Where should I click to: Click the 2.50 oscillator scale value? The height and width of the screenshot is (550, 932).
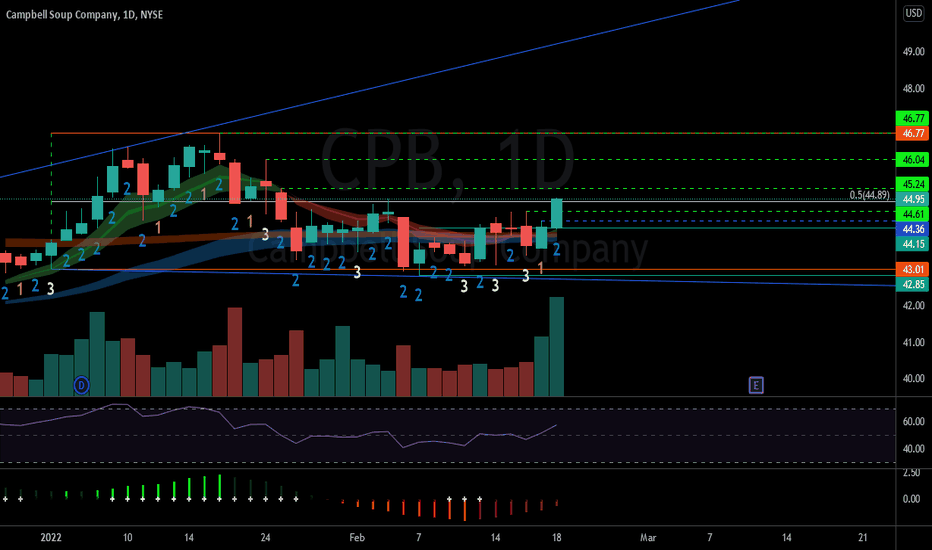point(912,473)
